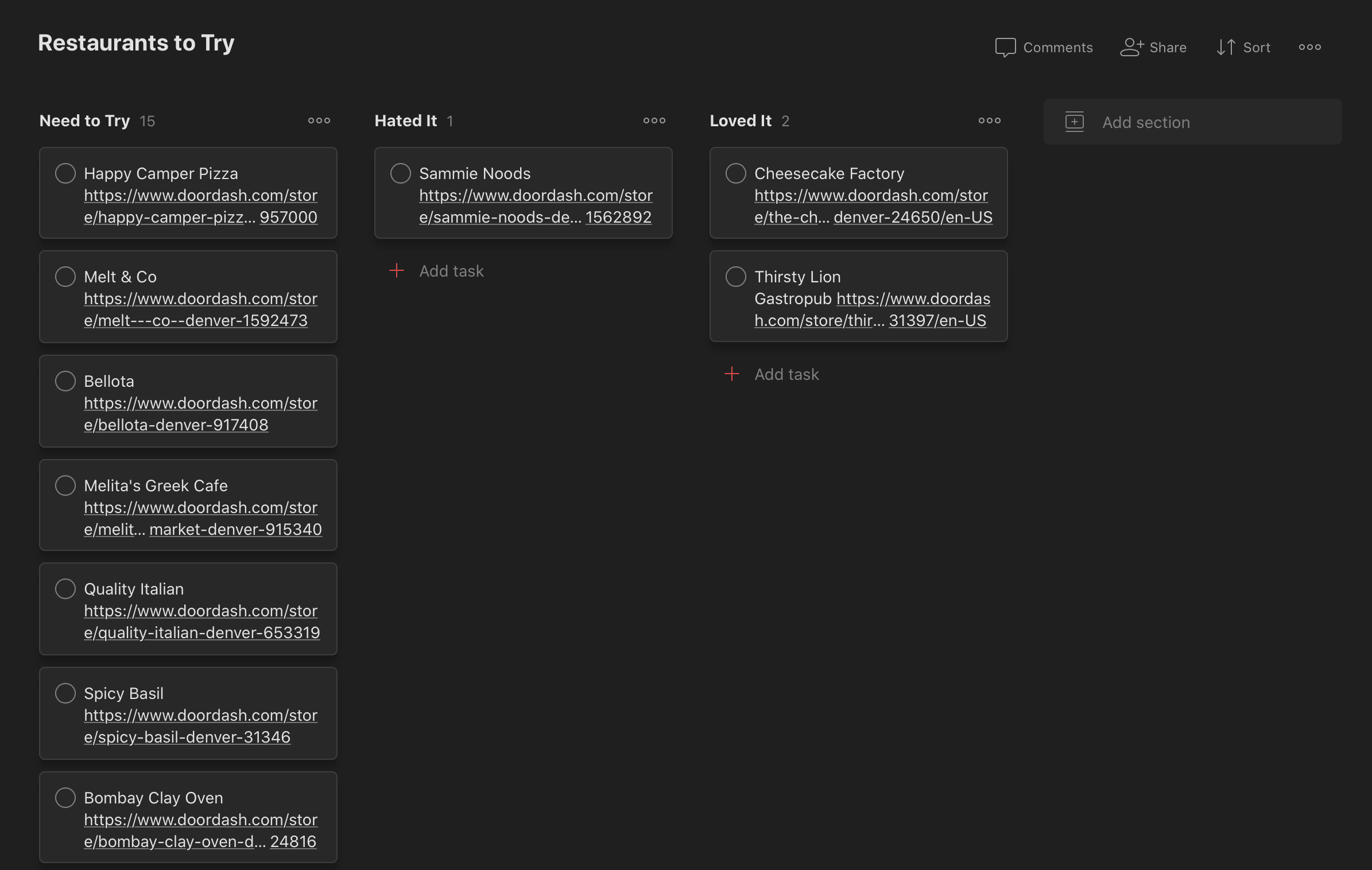
Task: Open Sammie Noods doordash link
Action: (x=536, y=206)
